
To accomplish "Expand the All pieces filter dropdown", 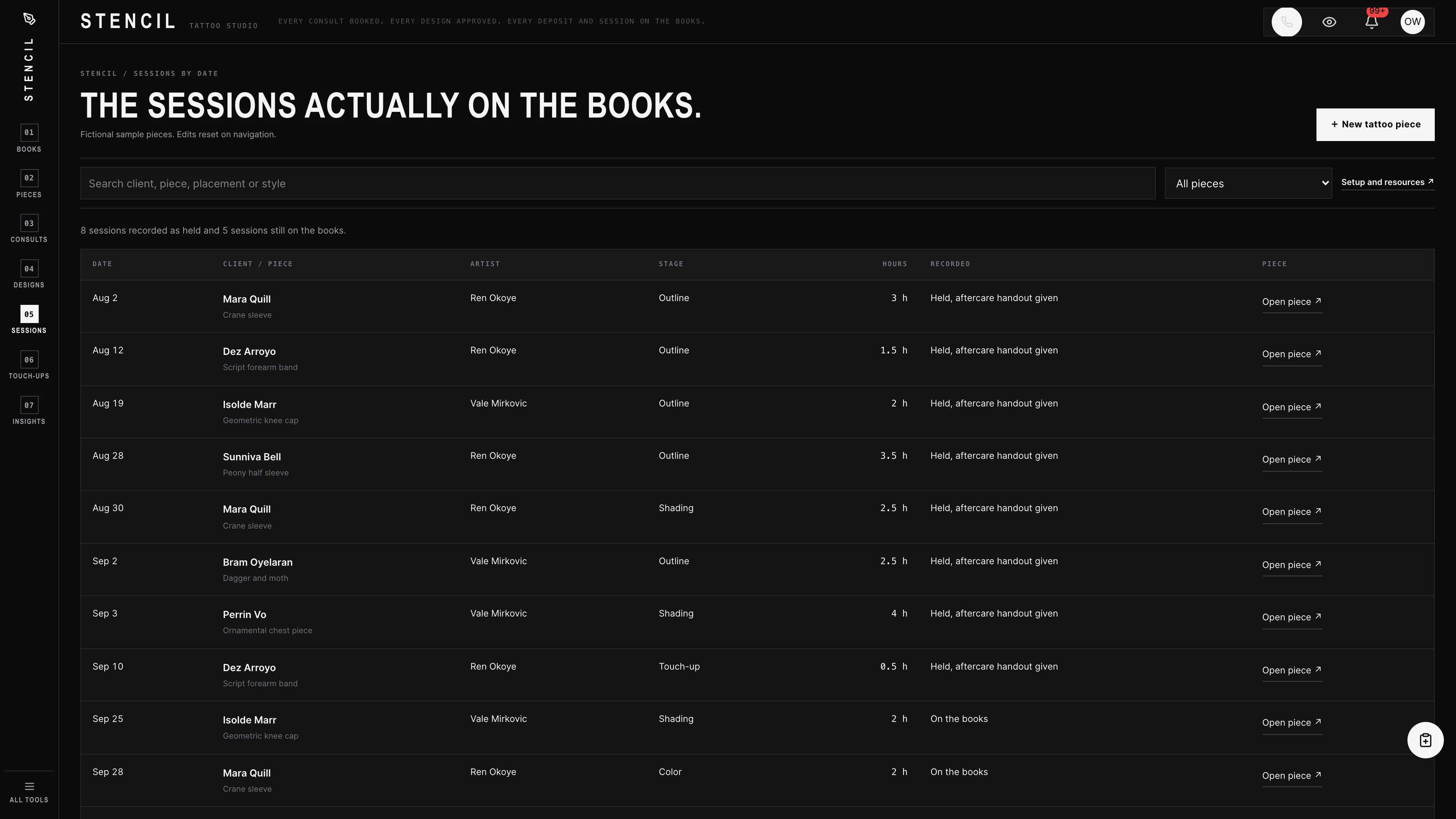I will point(1248,183).
